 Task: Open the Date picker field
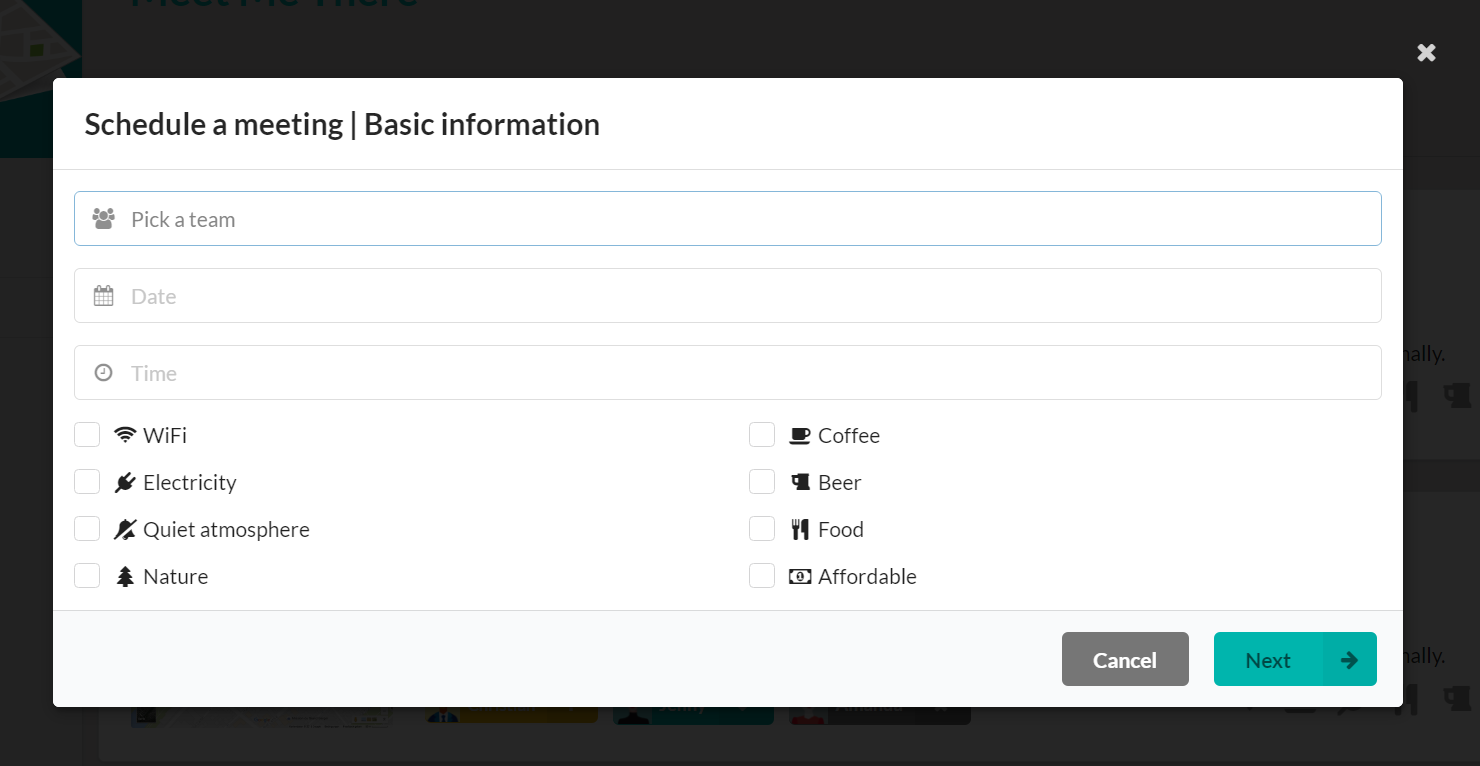[x=728, y=295]
